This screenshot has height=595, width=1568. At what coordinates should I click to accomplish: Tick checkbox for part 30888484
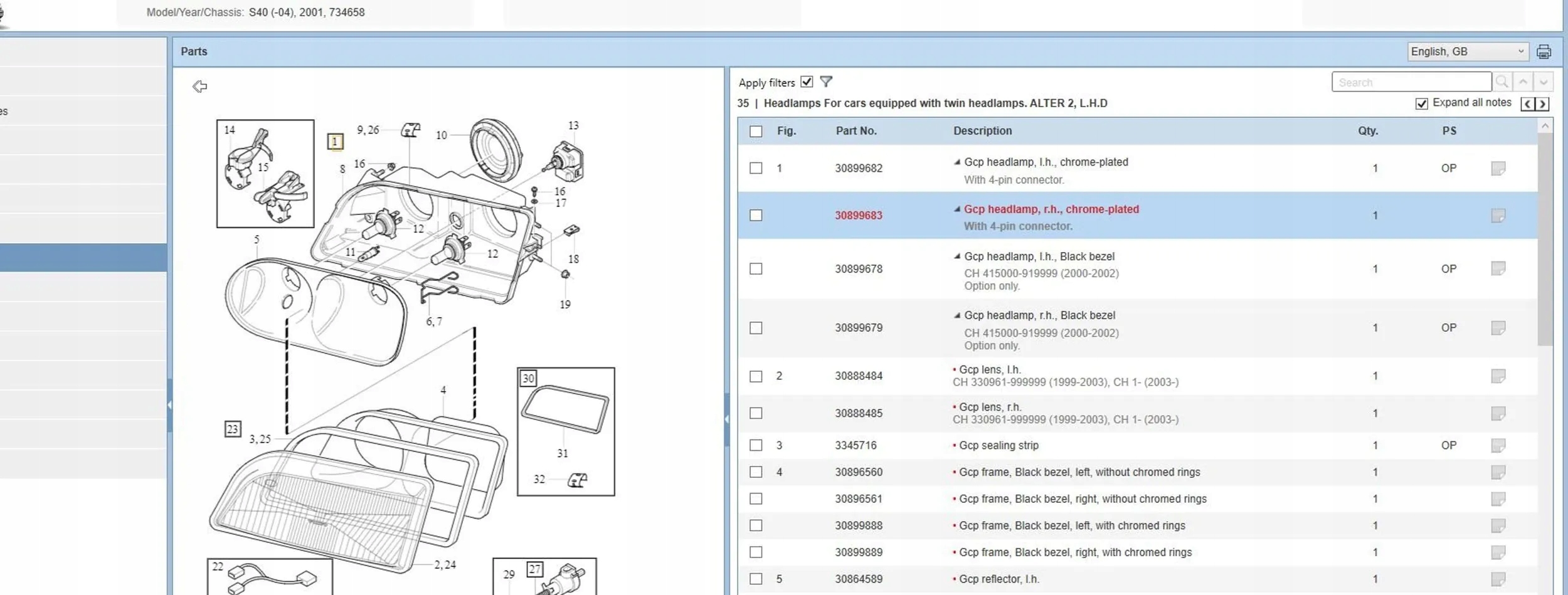[756, 376]
